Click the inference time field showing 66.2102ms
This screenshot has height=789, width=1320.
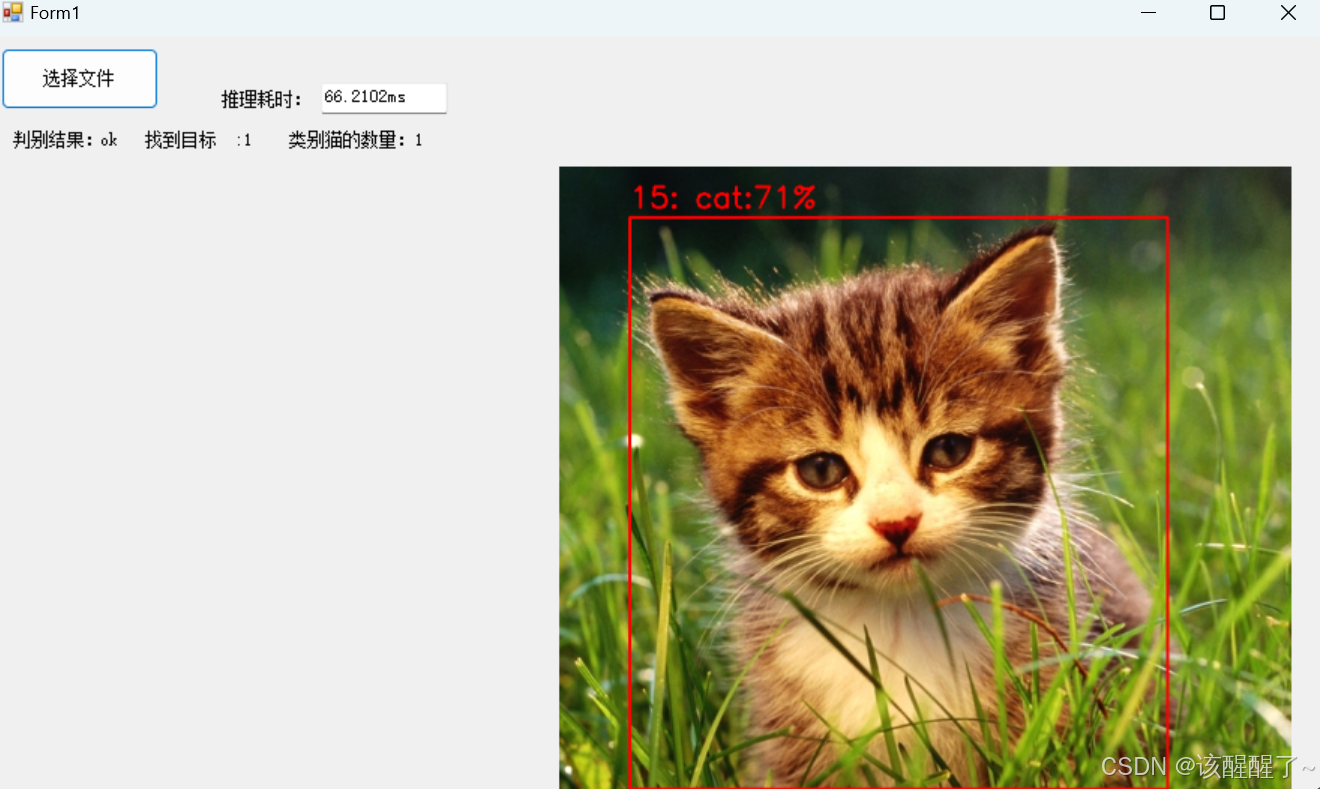[x=384, y=98]
